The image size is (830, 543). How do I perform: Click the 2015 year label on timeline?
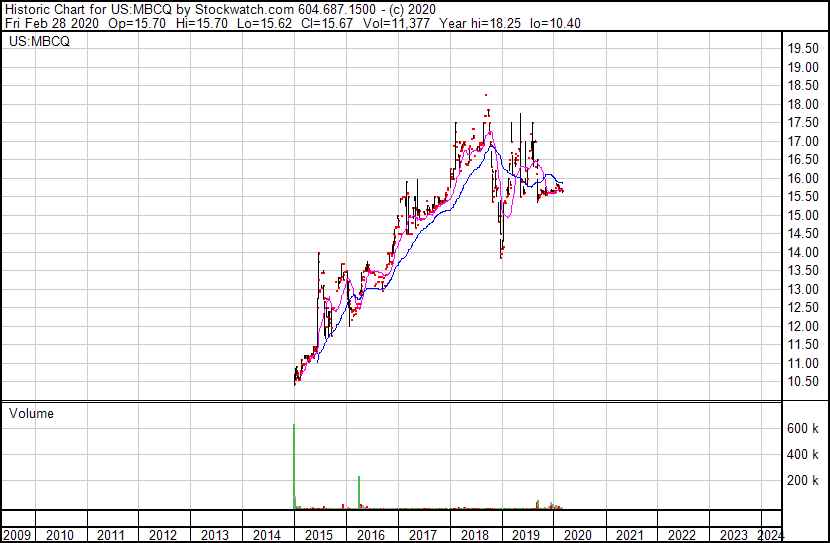point(318,534)
